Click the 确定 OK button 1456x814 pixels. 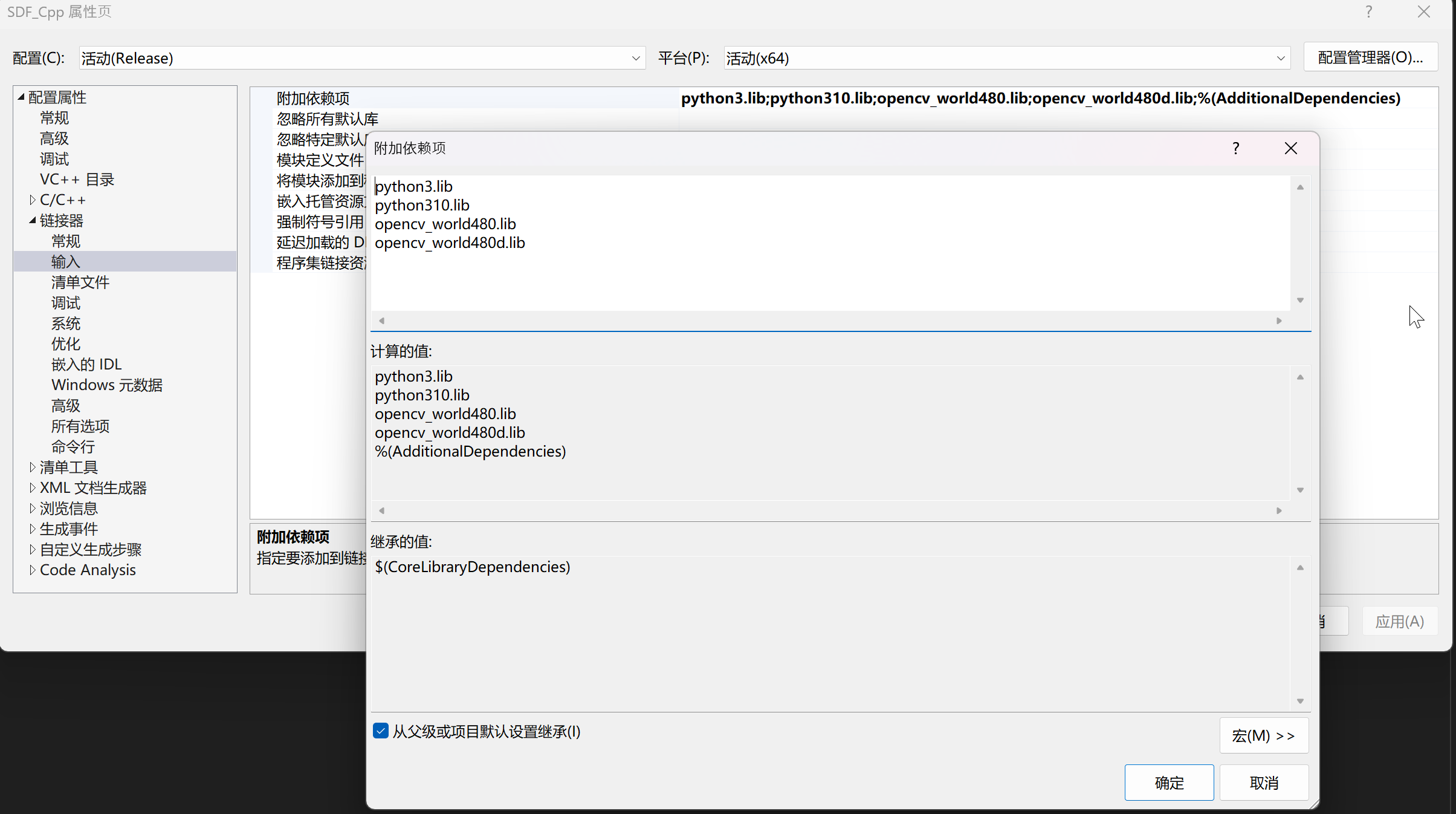coord(1168,783)
